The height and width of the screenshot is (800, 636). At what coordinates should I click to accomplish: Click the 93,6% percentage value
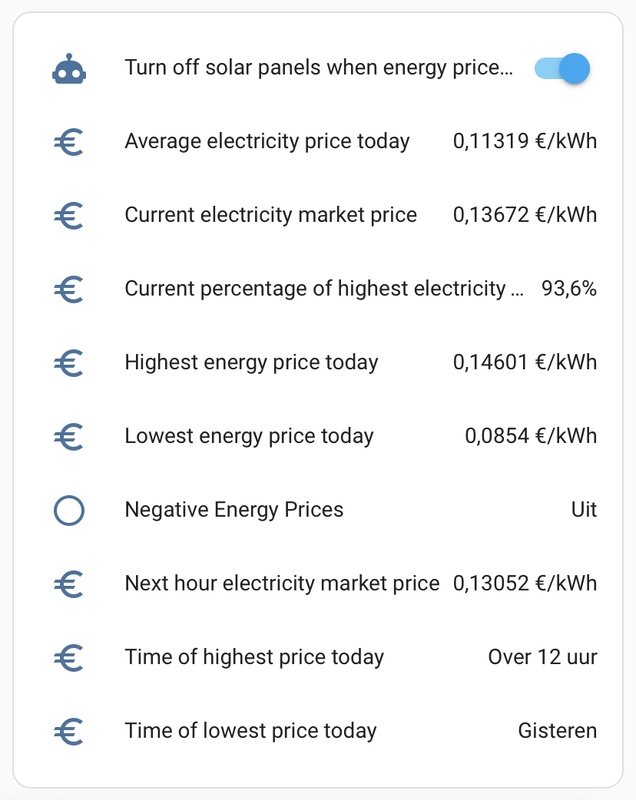tap(568, 289)
